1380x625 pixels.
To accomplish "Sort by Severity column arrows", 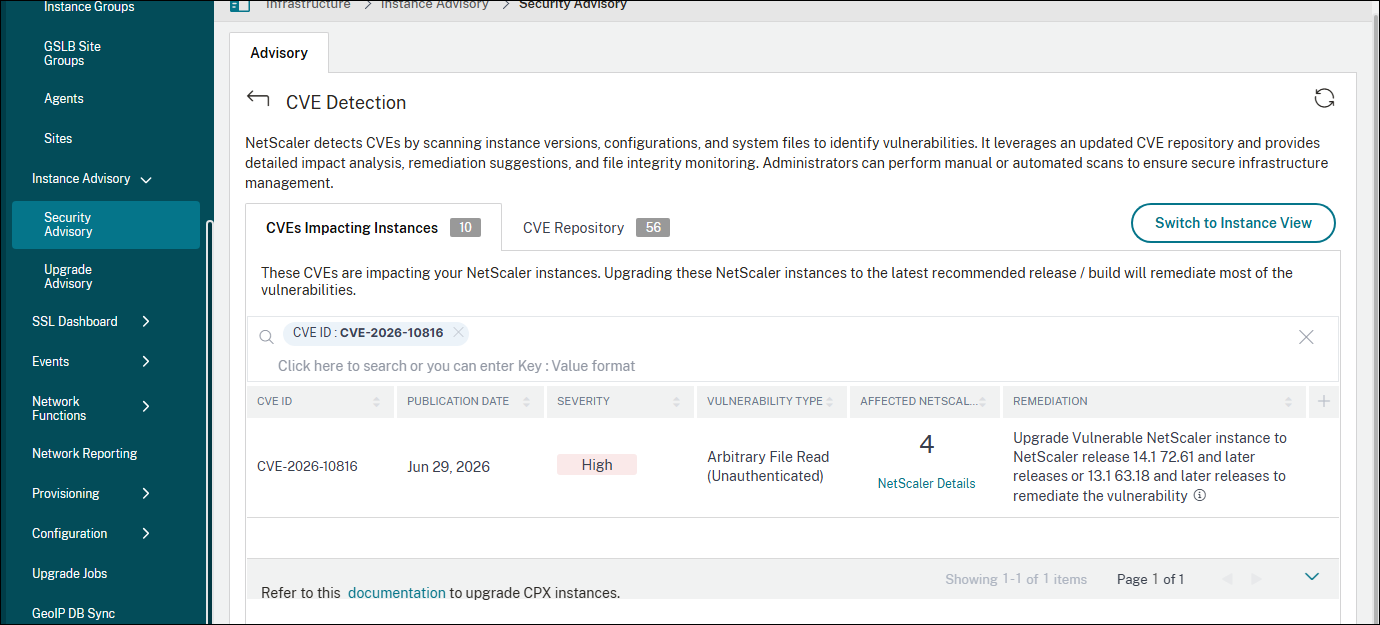I will [676, 401].
